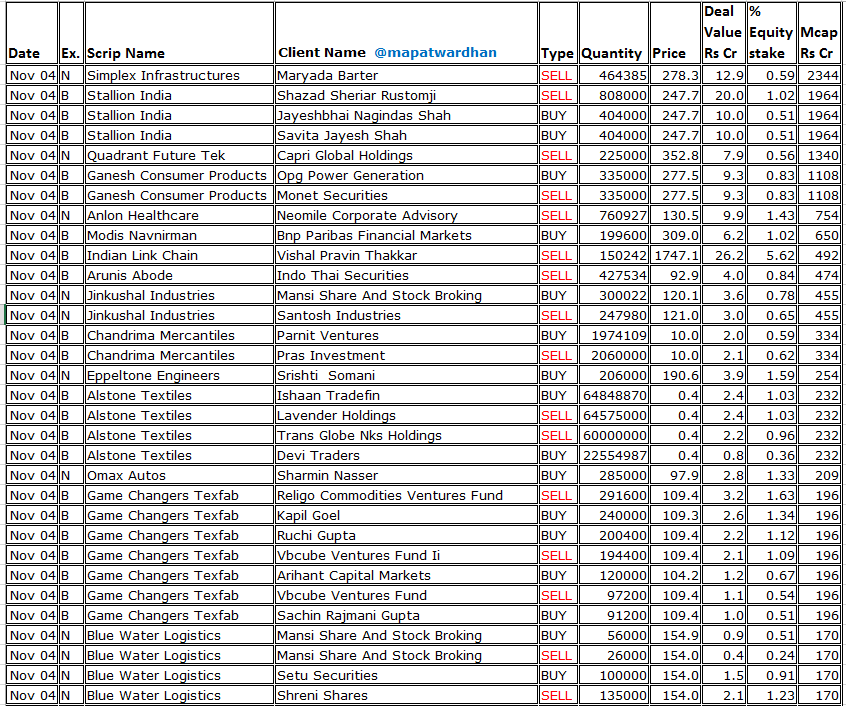Select Bnp Paribas Financial Markets cell
The width and height of the screenshot is (846, 706).
(406, 235)
